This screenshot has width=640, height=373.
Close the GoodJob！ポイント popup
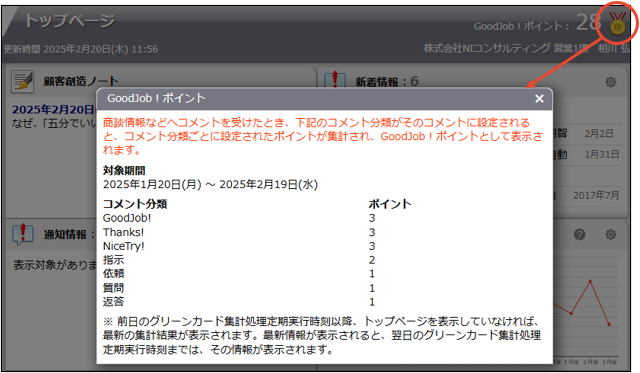pos(539,99)
